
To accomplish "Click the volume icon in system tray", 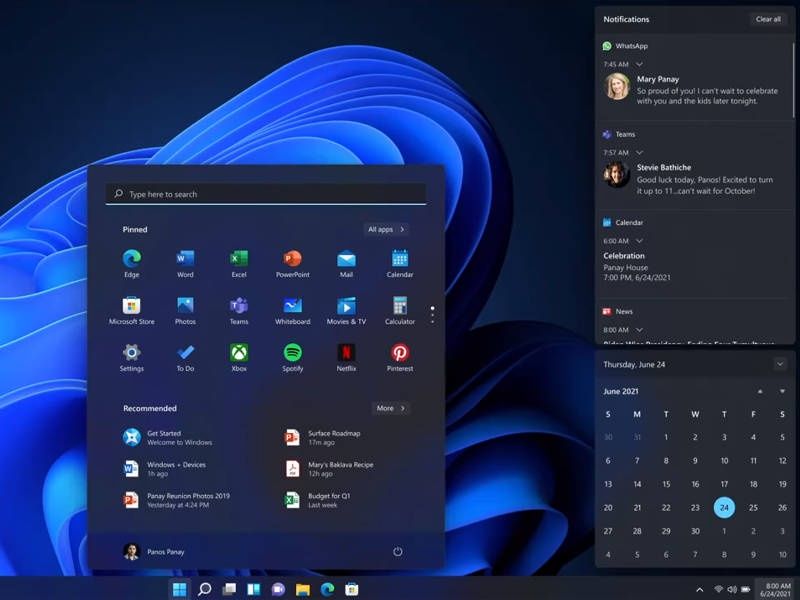I will 732,590.
